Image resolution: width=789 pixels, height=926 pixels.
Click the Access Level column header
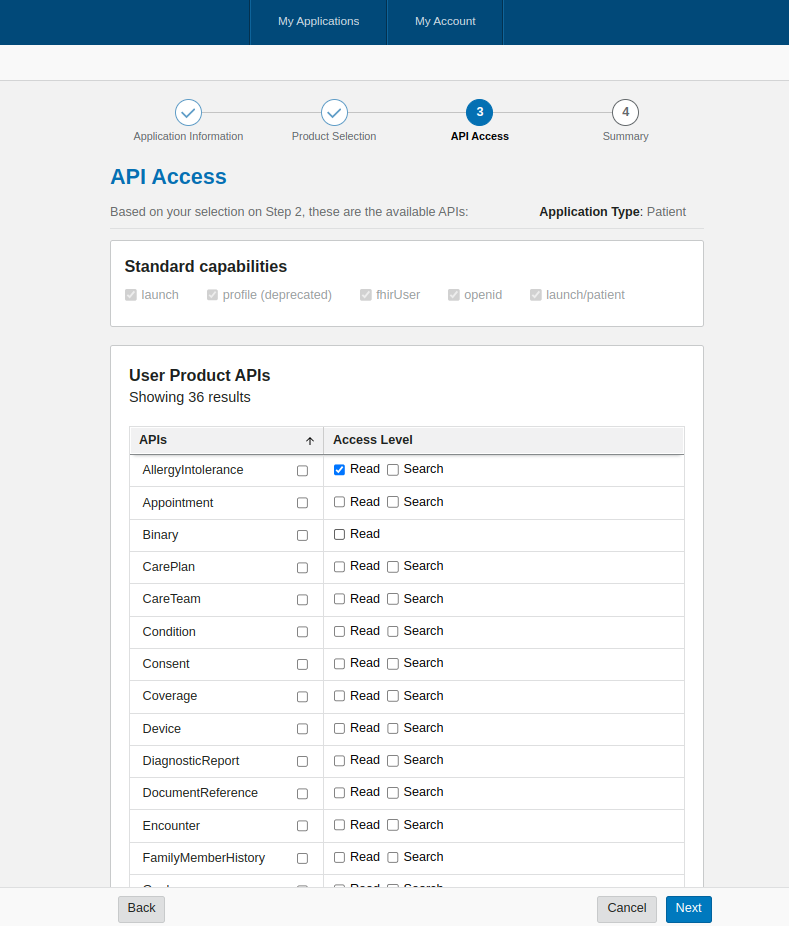pyautogui.click(x=373, y=440)
